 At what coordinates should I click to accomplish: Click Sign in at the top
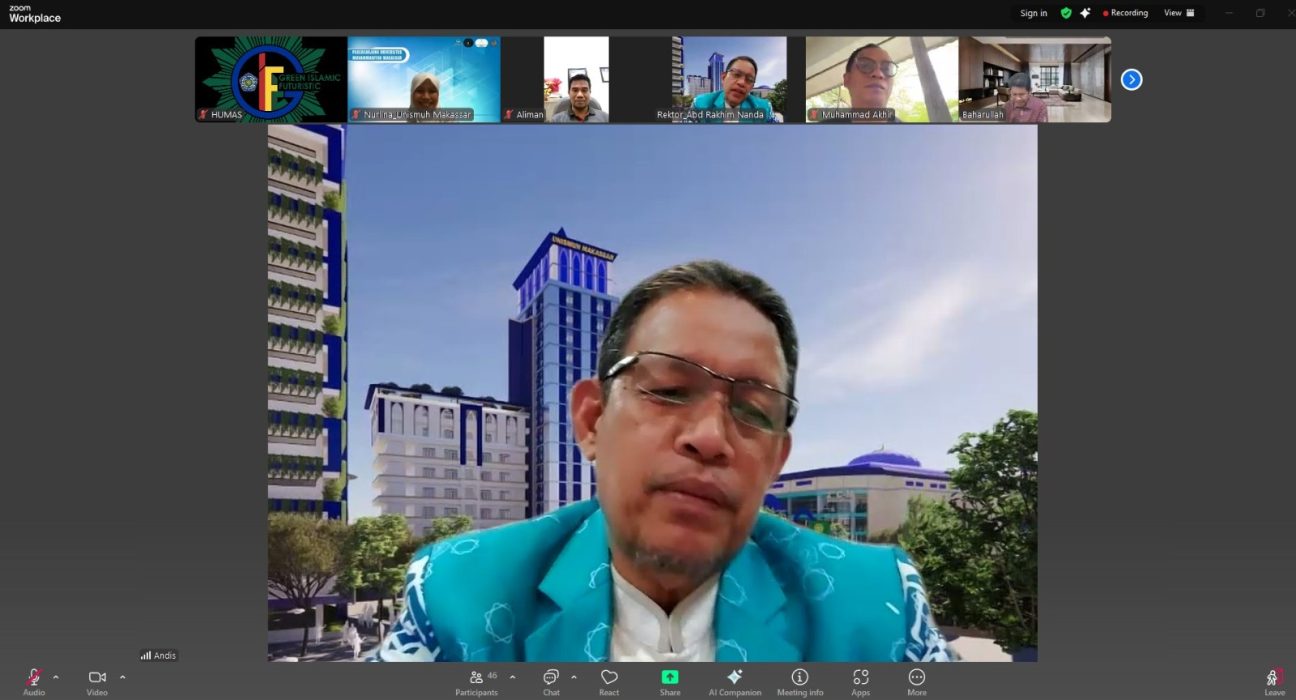1033,13
